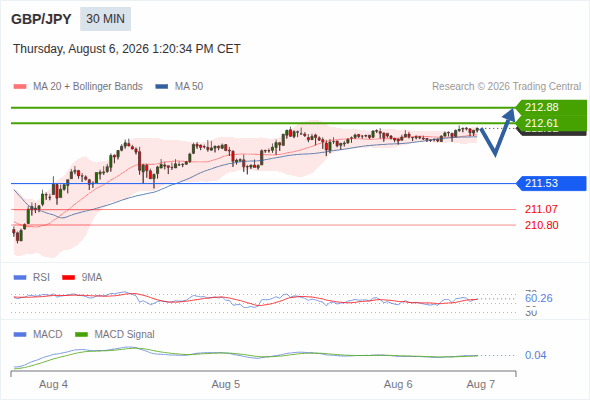Select the 212.88 green resistance label
Screen dimensions: 590x400
(x=551, y=107)
